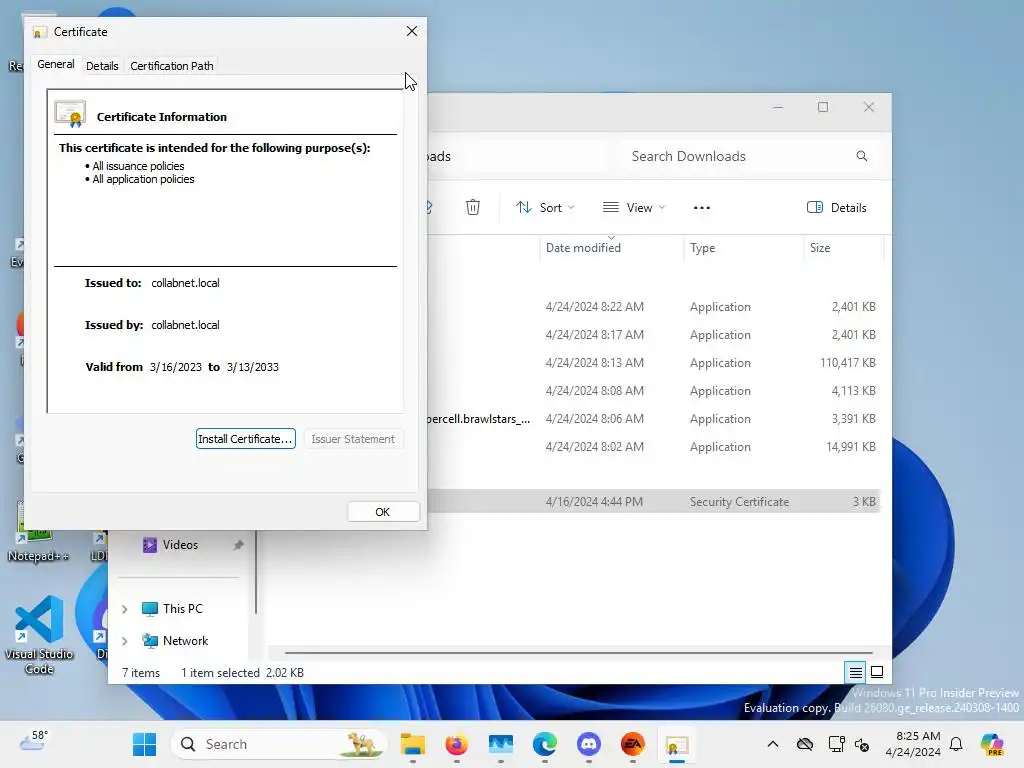Open File Explorer from the taskbar
1024x768 pixels.
(x=413, y=744)
